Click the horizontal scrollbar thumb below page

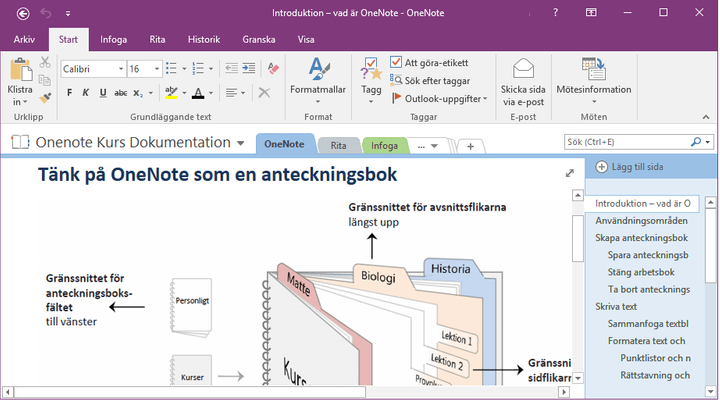pos(189,392)
